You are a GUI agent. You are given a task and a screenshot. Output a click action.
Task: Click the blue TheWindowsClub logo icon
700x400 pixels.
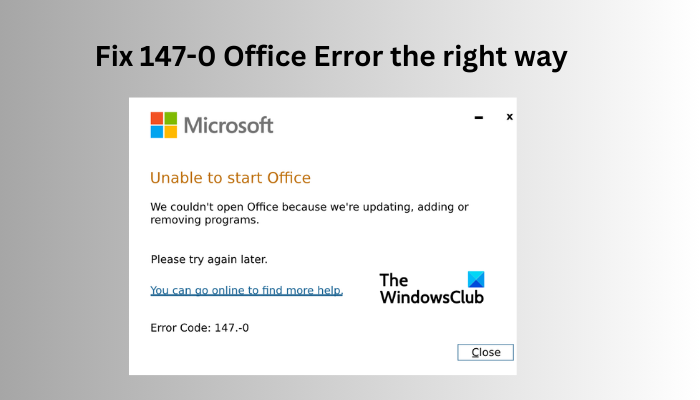pos(475,280)
